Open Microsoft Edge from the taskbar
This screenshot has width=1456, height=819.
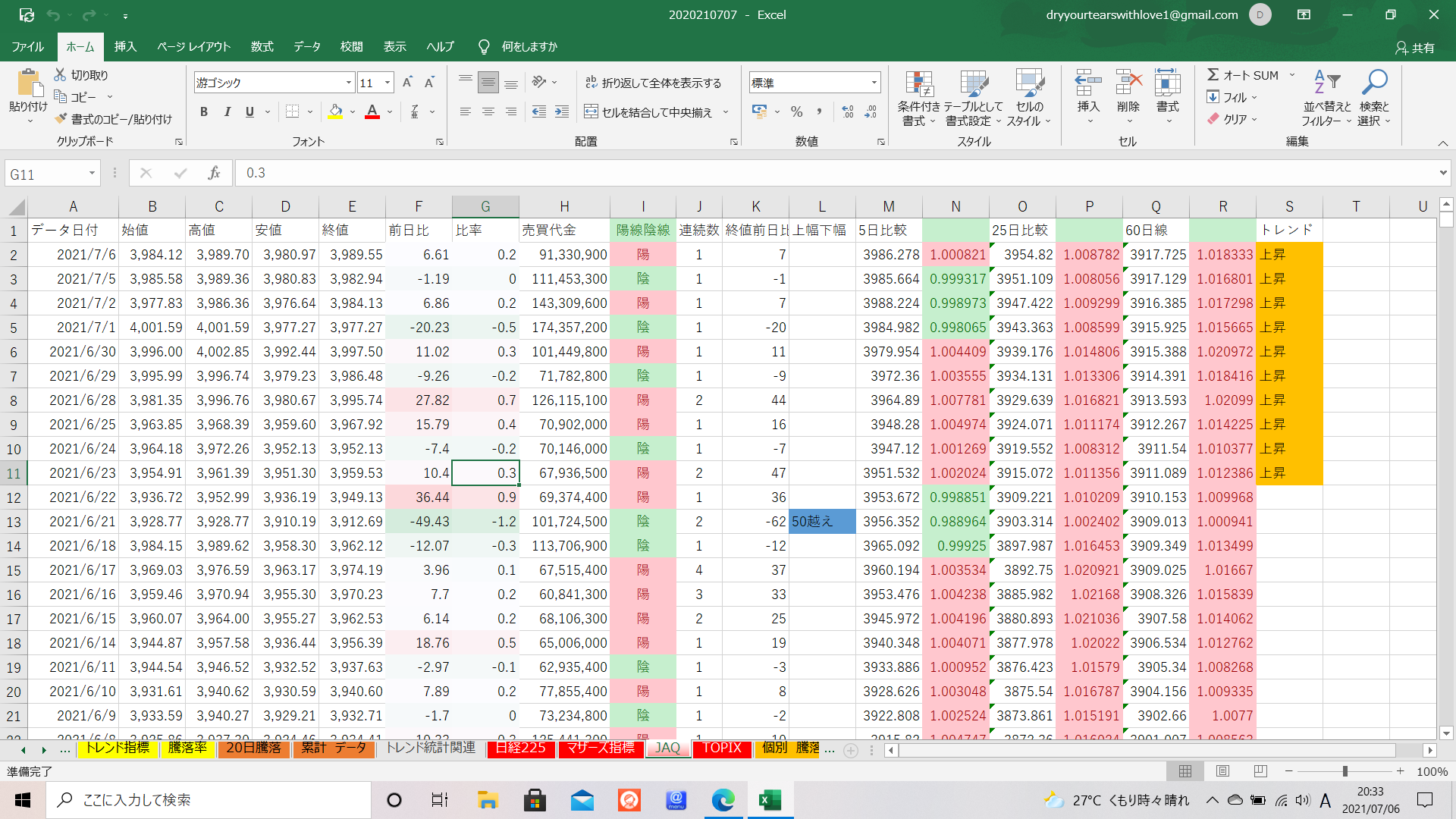[723, 800]
